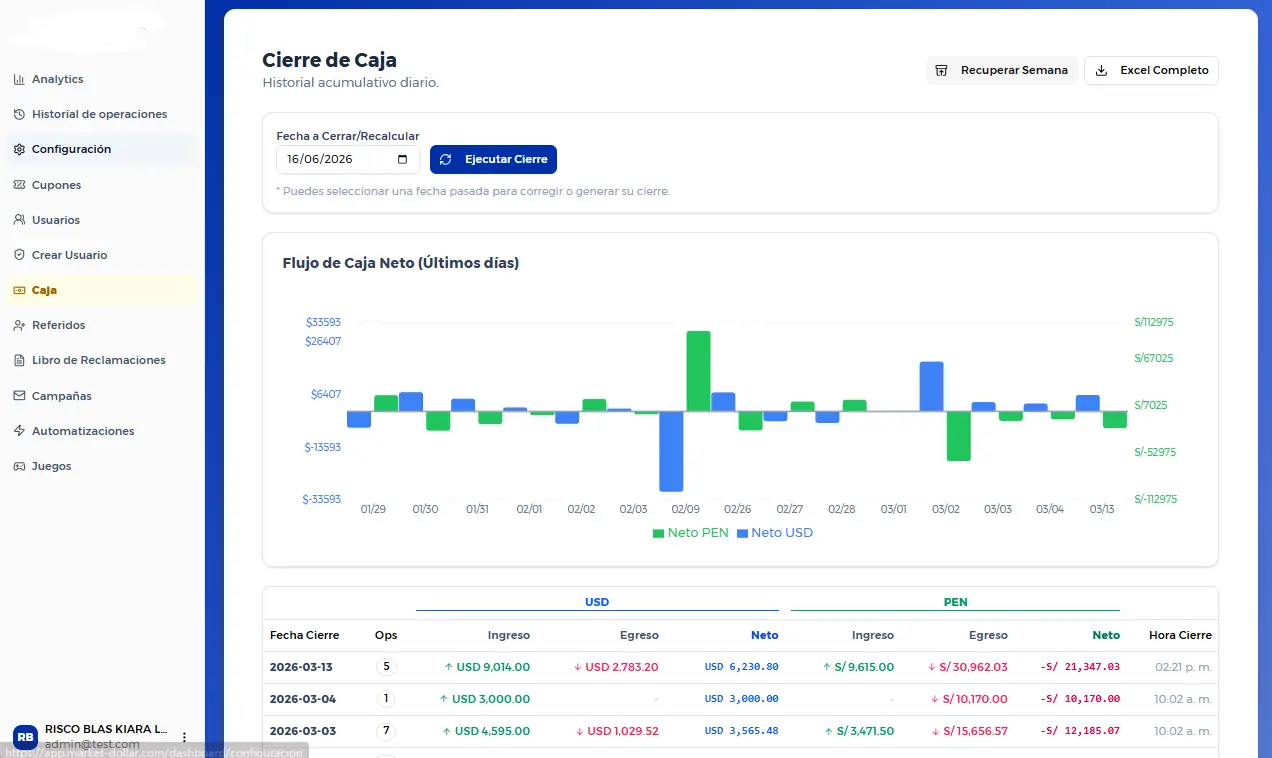Click ops count badge 7
The height and width of the screenshot is (758, 1272).
[386, 731]
